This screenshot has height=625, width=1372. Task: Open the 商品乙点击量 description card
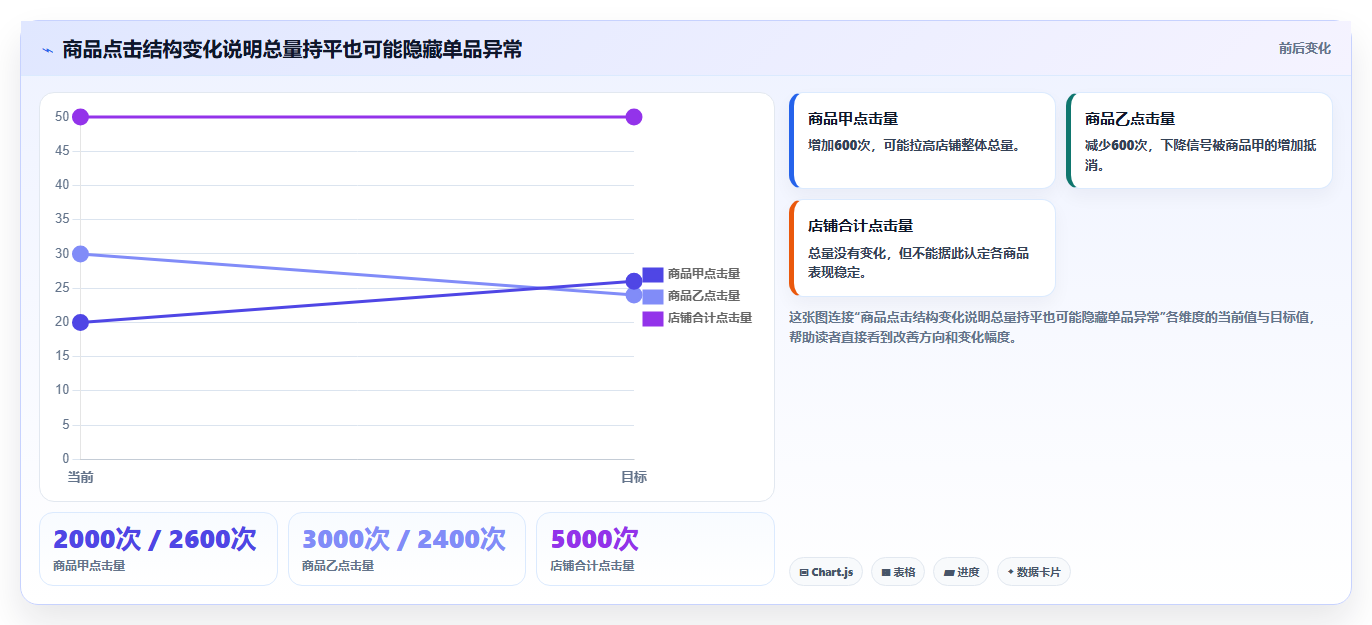coord(1199,141)
